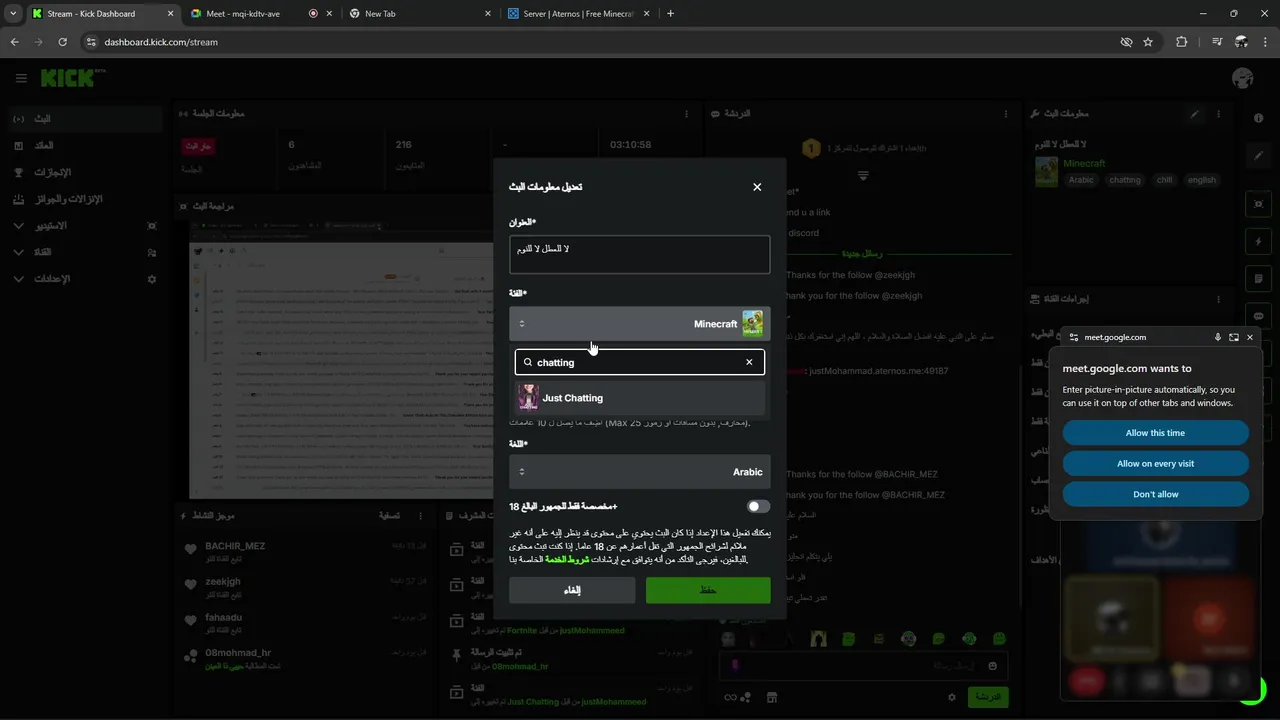Open the browser extensions puzzle icon
1280x720 pixels.
click(x=1182, y=42)
